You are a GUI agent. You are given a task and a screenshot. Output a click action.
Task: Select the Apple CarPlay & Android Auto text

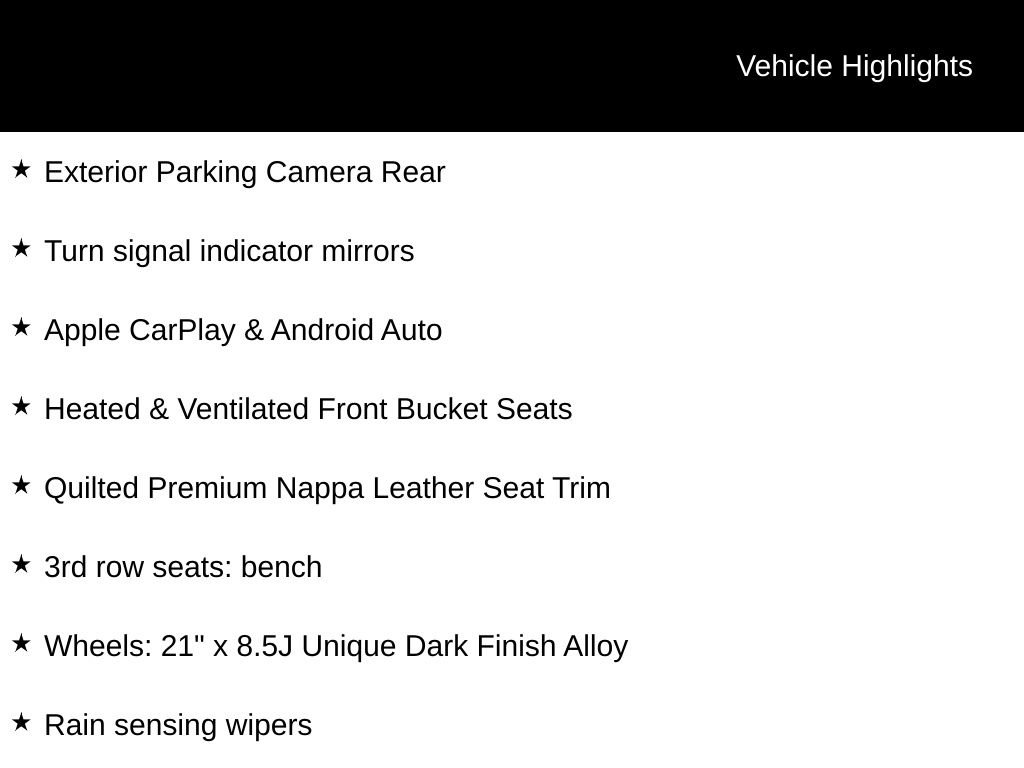[x=243, y=330]
